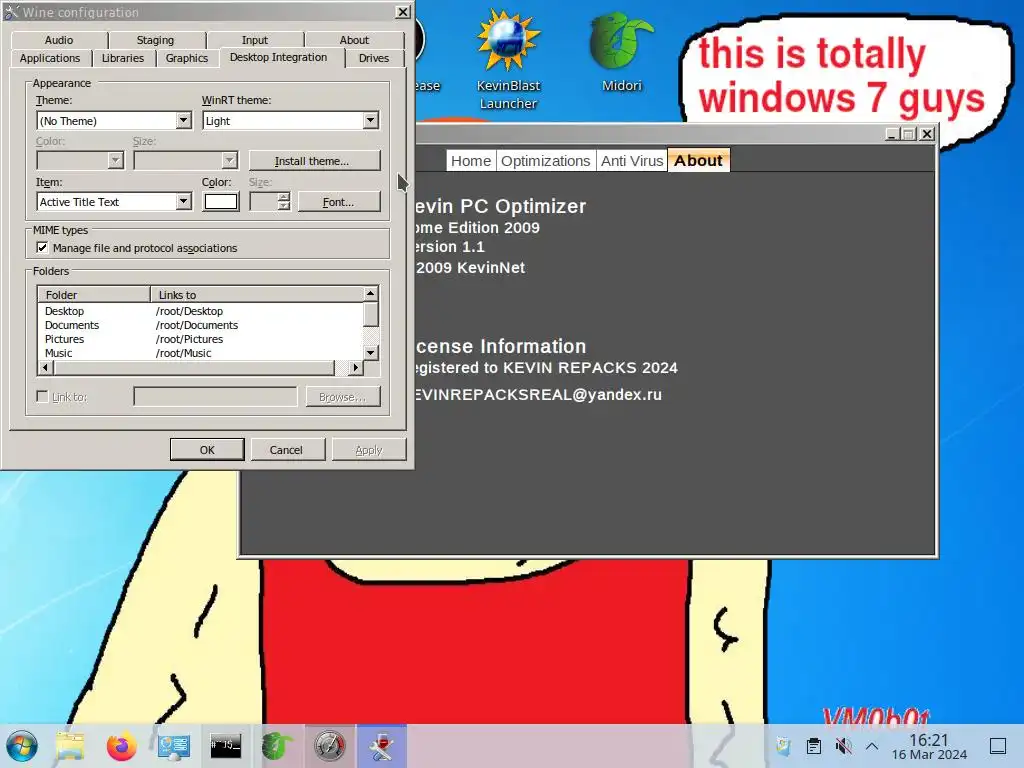This screenshot has height=768, width=1024.
Task: Open the Midori desktop shortcut
Action: (x=622, y=52)
